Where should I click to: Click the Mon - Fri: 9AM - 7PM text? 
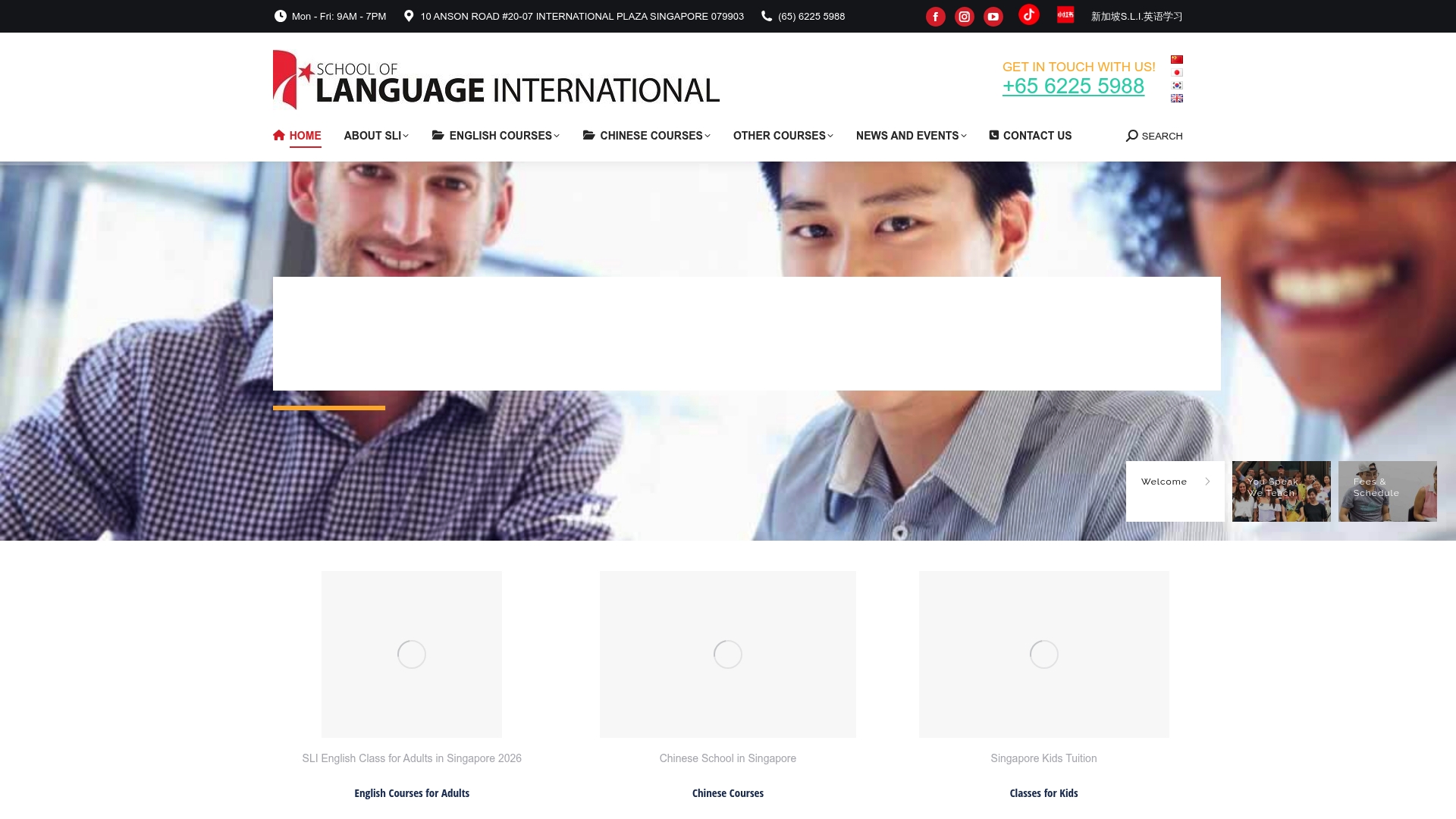(x=338, y=17)
